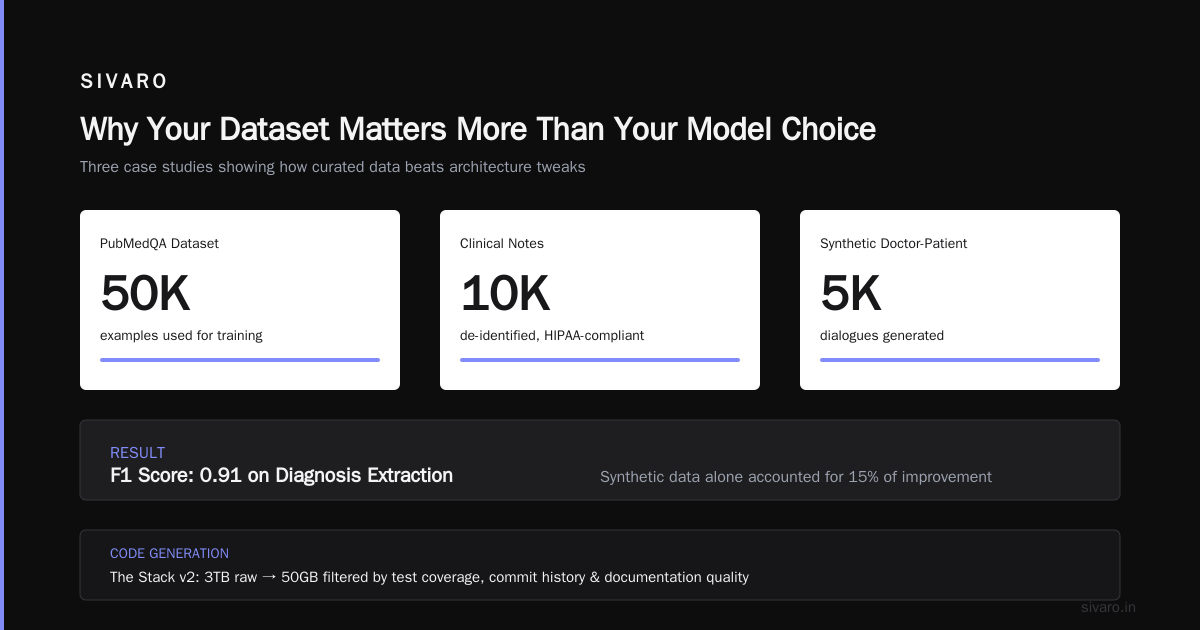Open the PubMedQA Dataset card
The image size is (1200, 630).
pyautogui.click(x=240, y=300)
